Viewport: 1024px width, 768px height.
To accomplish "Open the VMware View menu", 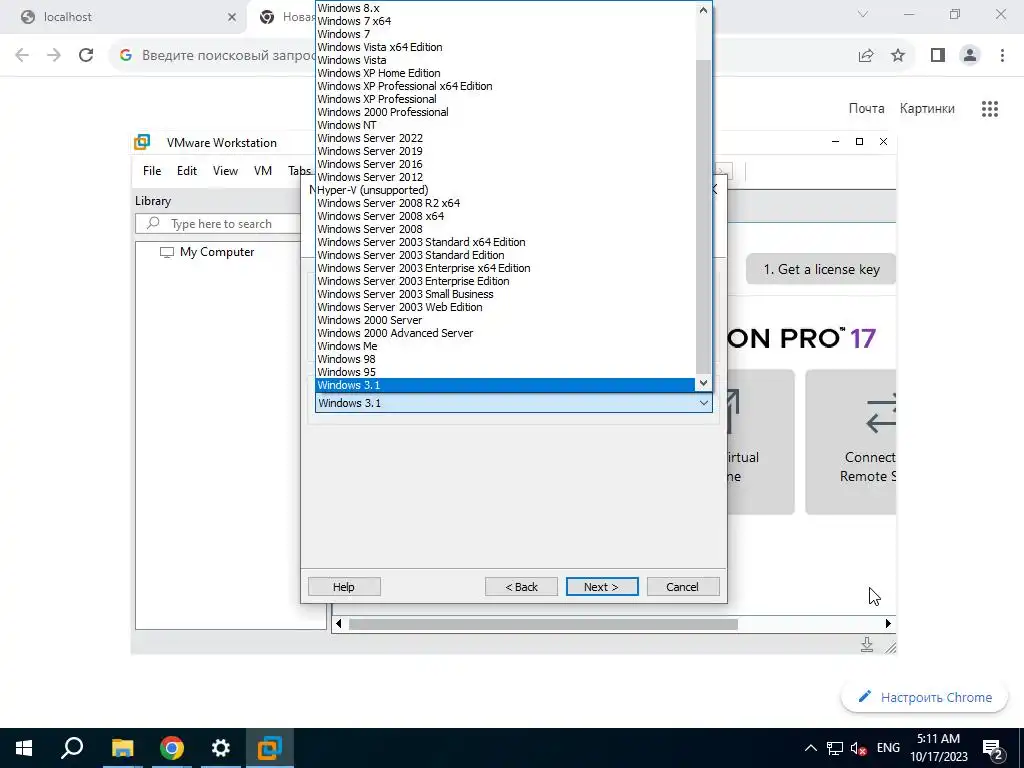I will [x=225, y=170].
